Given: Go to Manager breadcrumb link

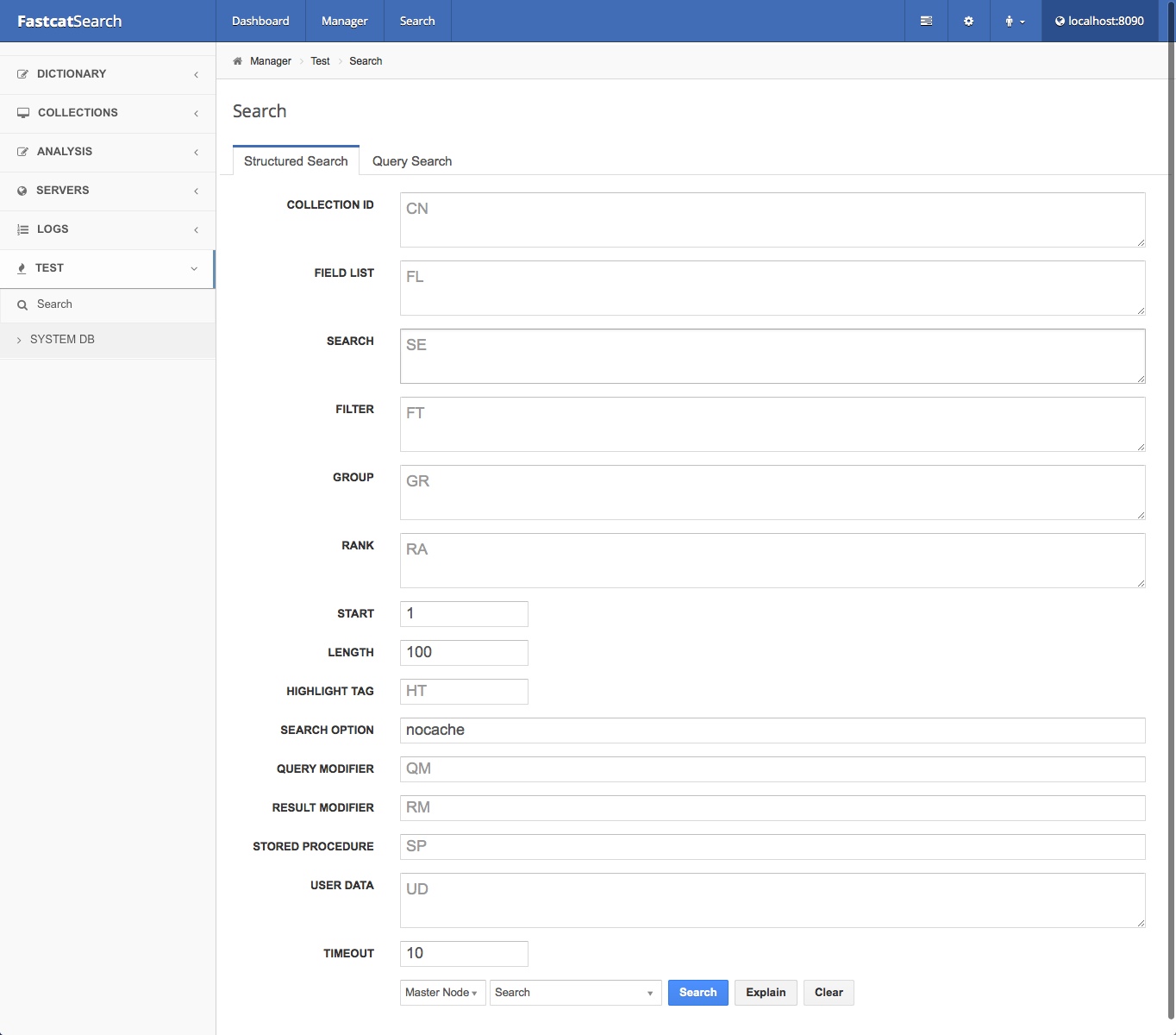Looking at the screenshot, I should 271,61.
